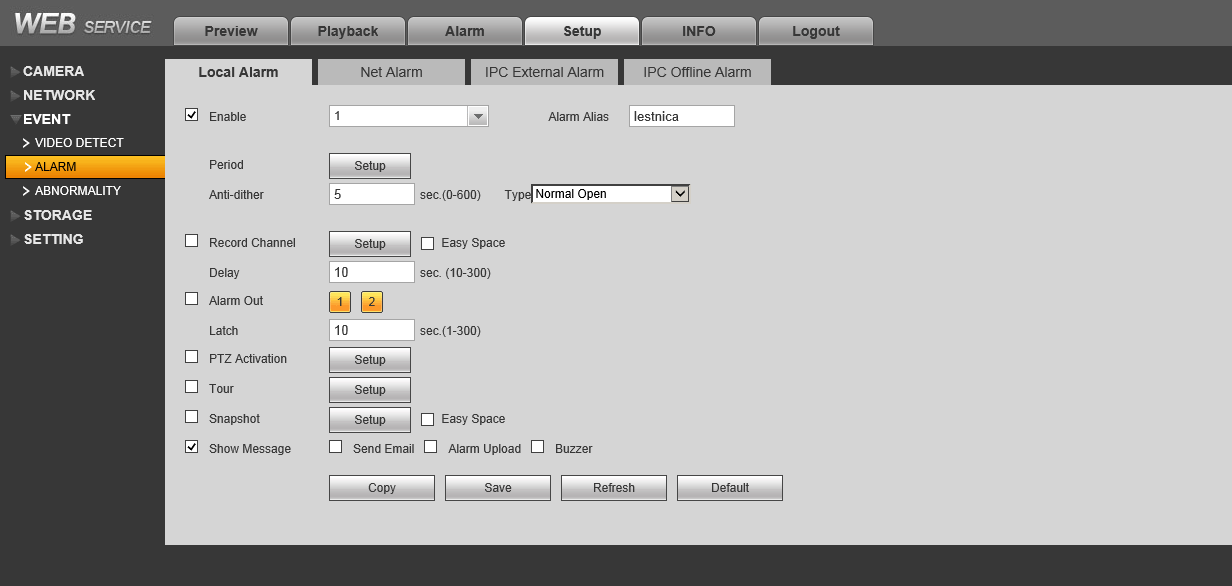Edit the Latch seconds field
1232x586 pixels.
tap(371, 330)
